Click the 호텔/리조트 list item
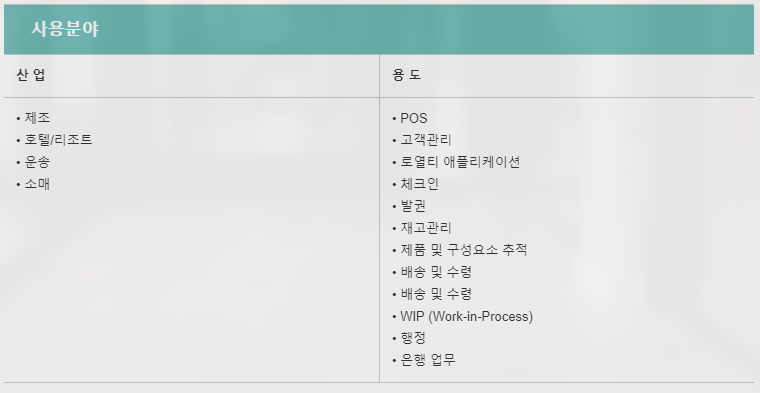Viewport: 760px width, 393px height. 58,140
